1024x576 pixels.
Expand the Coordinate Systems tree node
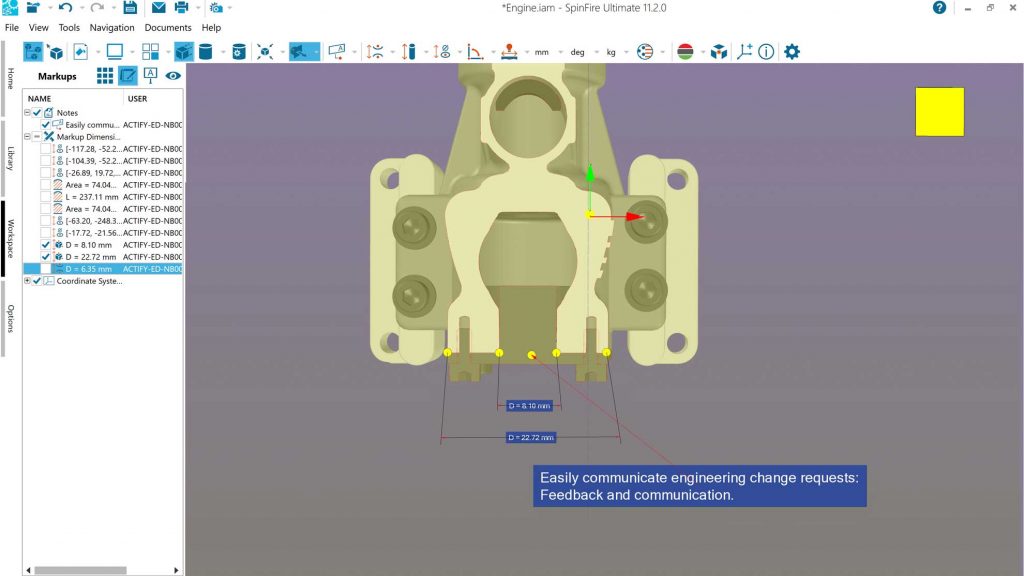tap(27, 281)
